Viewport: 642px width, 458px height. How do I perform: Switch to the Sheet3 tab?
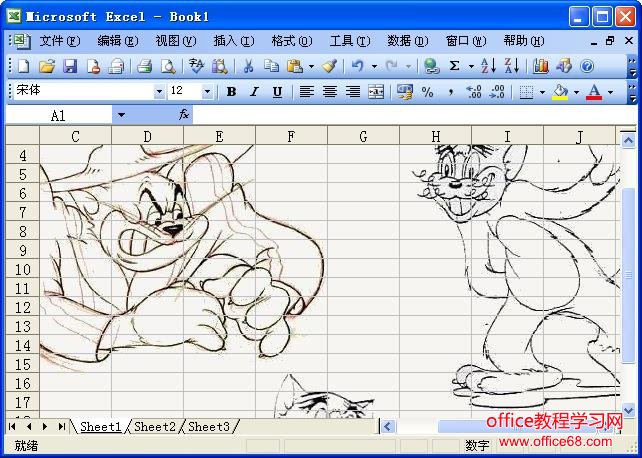209,426
